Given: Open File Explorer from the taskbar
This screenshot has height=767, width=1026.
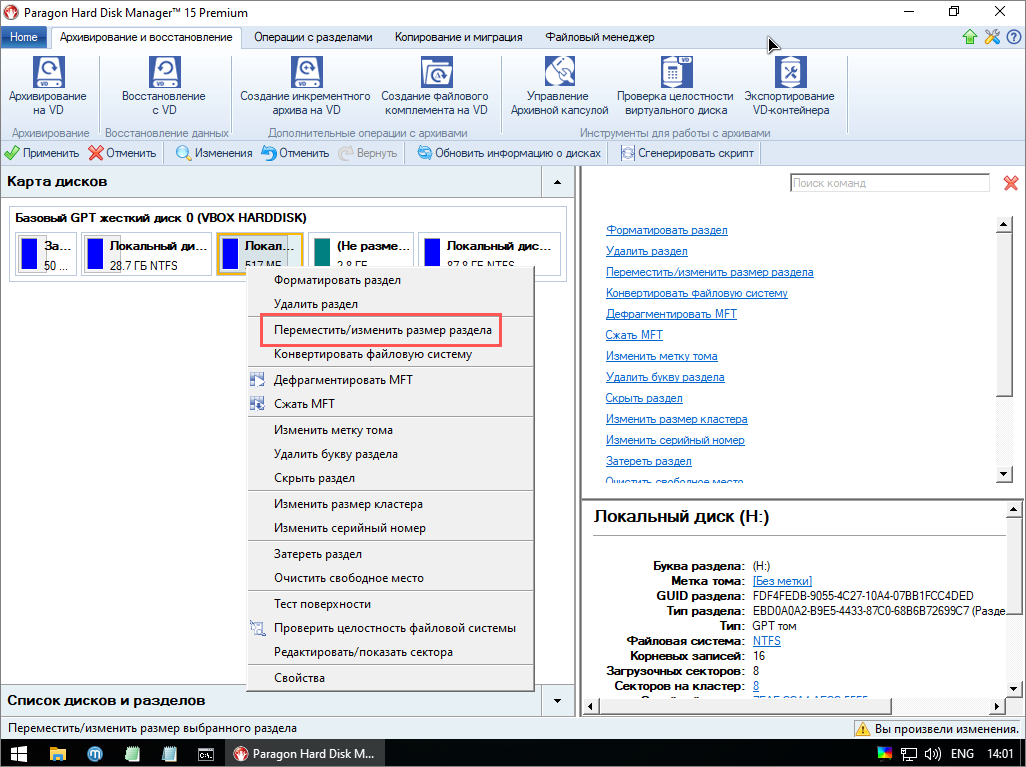Looking at the screenshot, I should point(58,754).
